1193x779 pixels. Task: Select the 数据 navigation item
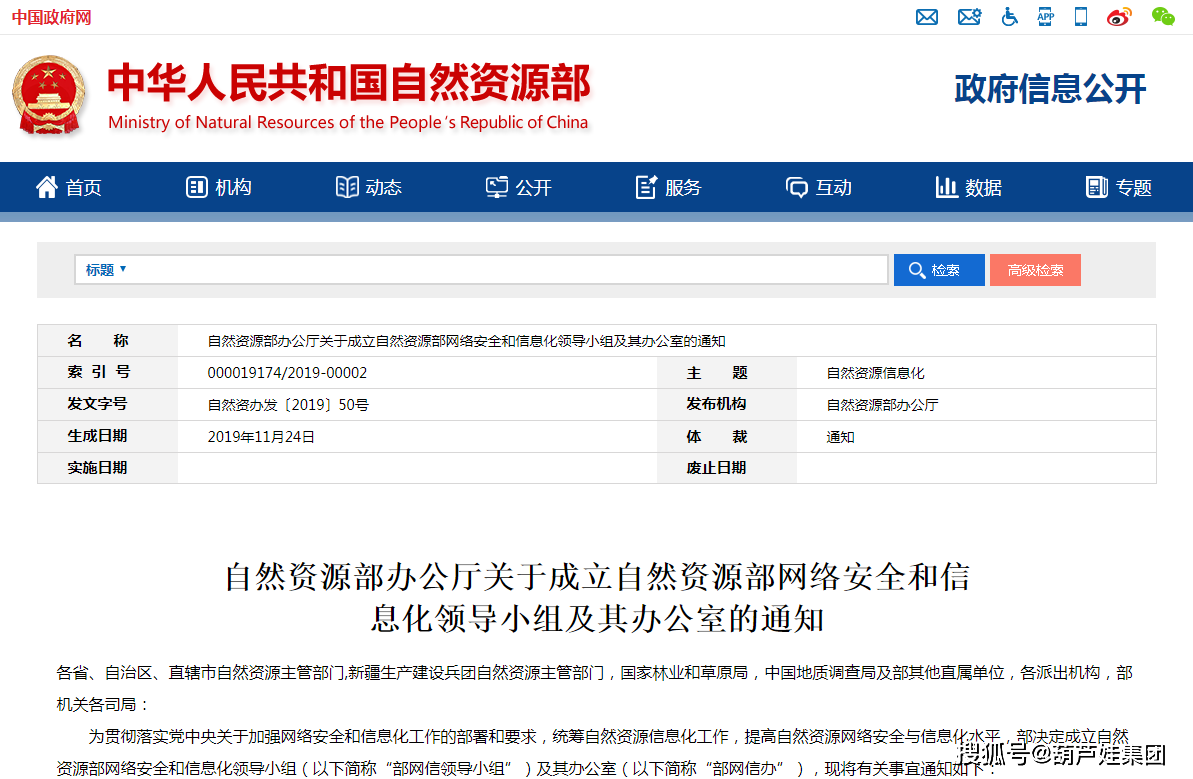pos(968,187)
